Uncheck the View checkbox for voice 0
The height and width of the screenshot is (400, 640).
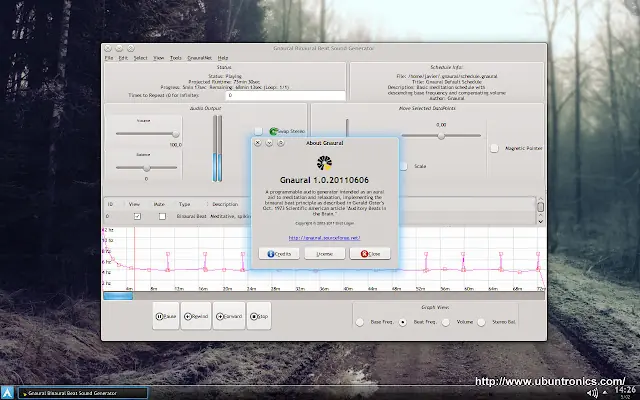coord(137,216)
